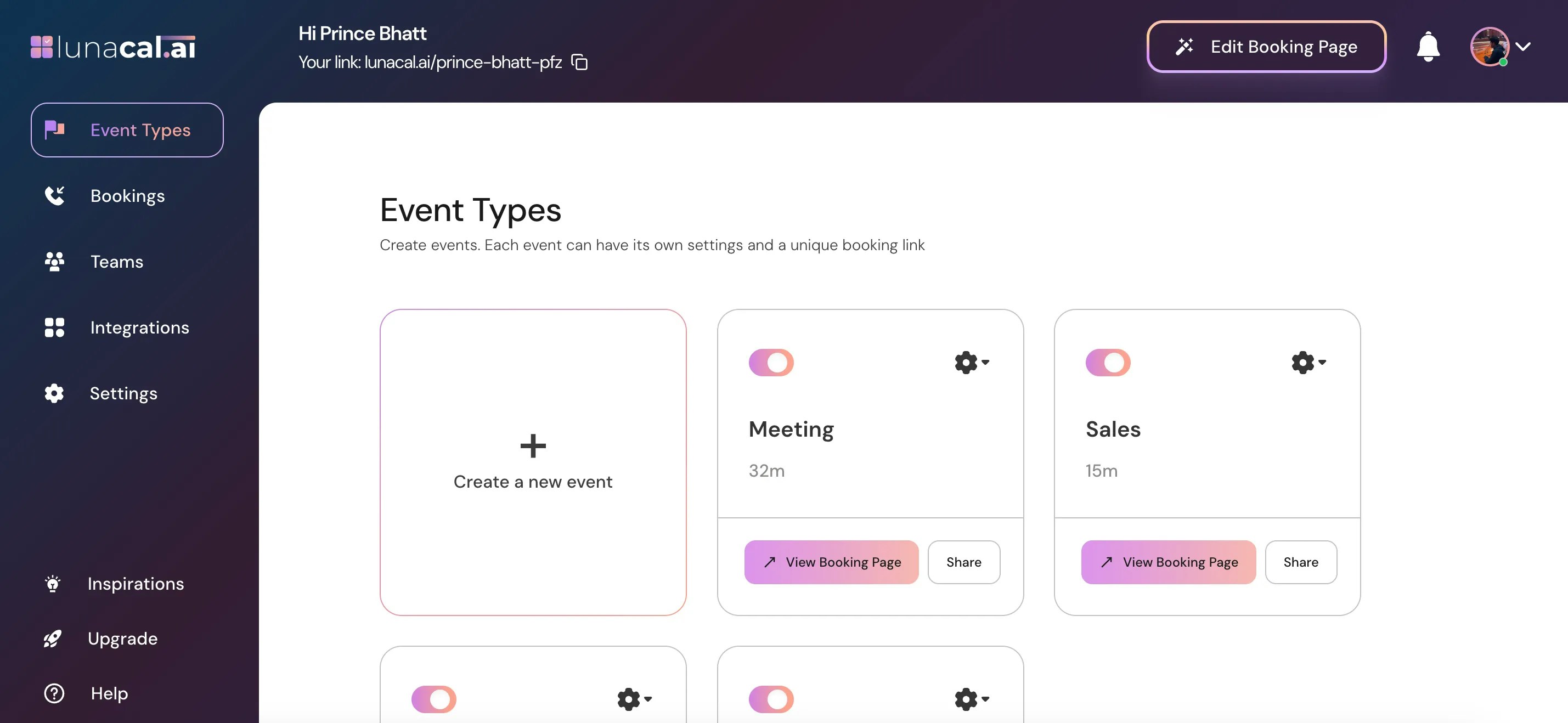Copy the lunacal booking link

click(579, 62)
